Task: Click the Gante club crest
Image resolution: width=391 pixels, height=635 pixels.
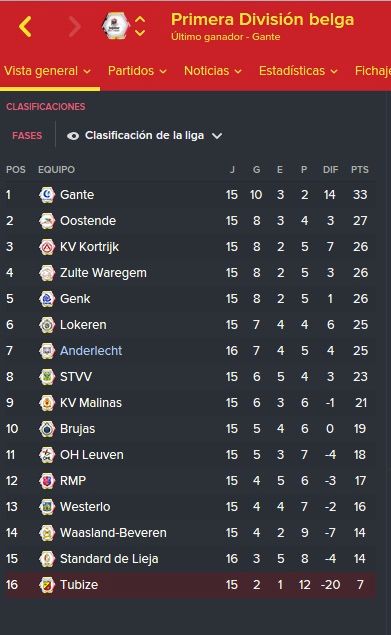Action: 47,195
